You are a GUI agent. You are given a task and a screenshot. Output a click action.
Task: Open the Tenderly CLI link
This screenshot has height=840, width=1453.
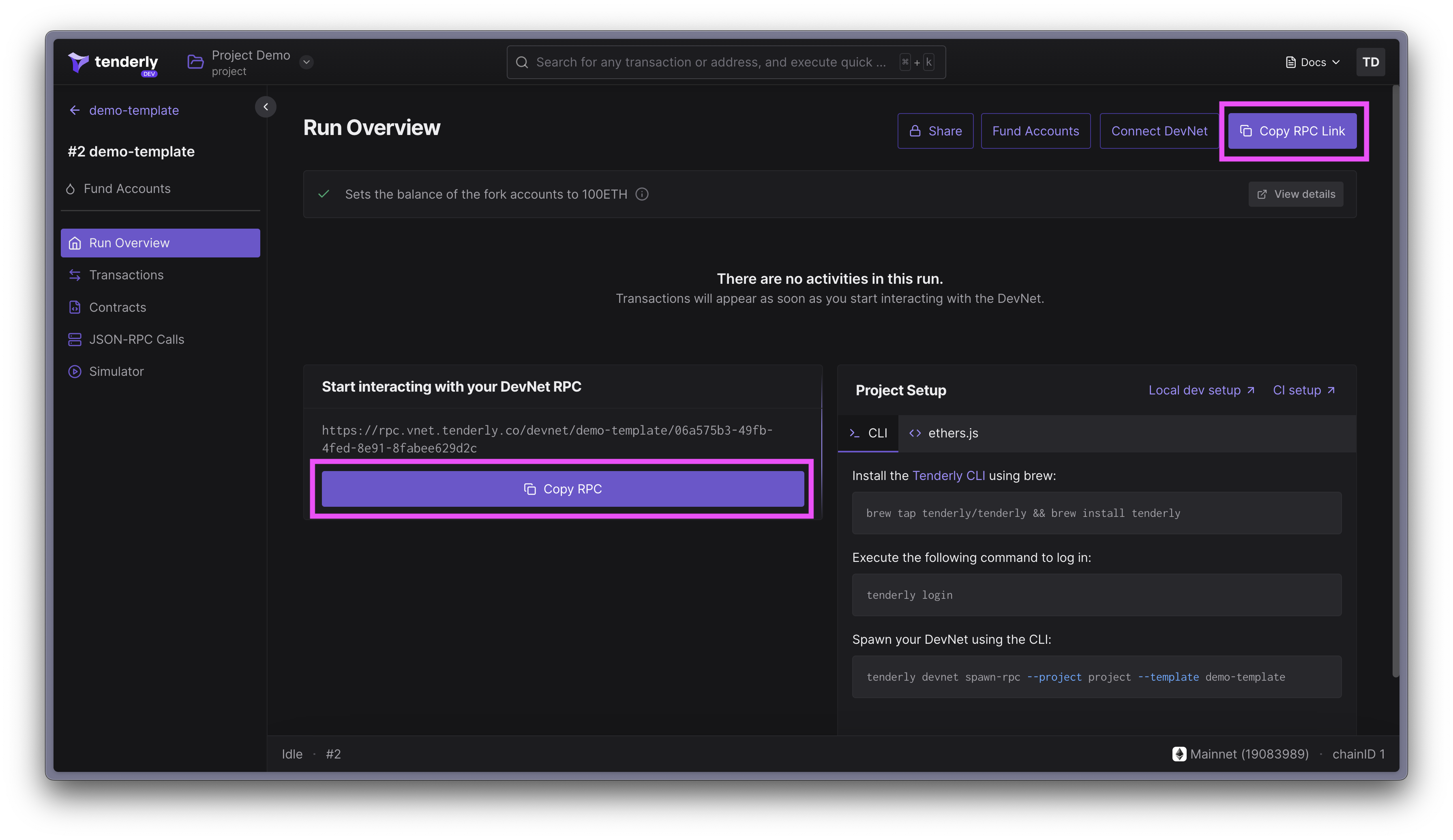[948, 476]
